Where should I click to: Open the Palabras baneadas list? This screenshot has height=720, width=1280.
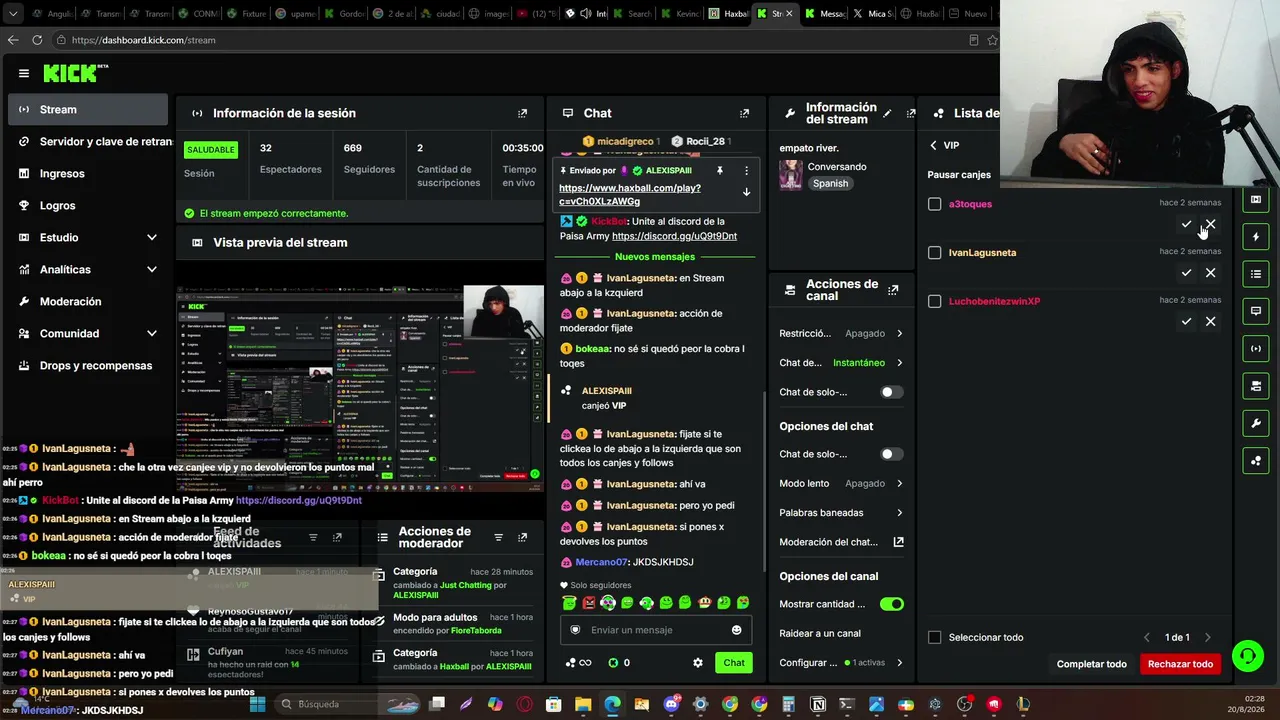click(x=841, y=513)
